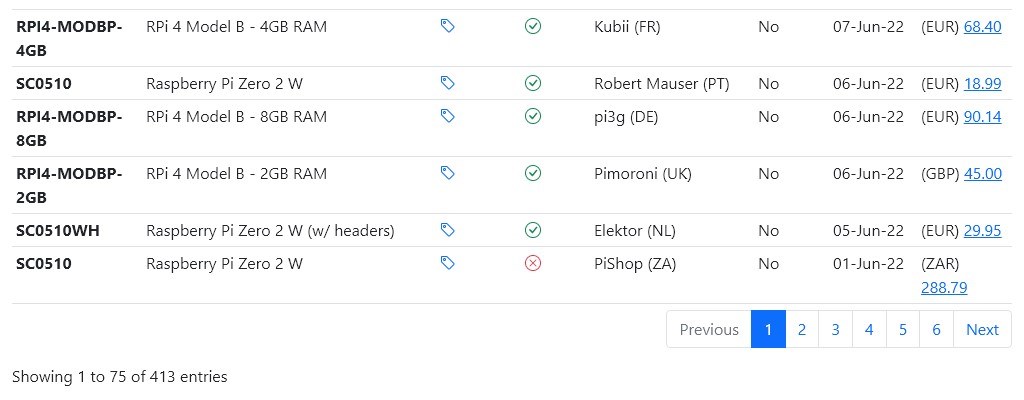Click the tag icon in Pimoroni (UK) row
Image resolution: width=1024 pixels, height=400 pixels.
tap(448, 174)
